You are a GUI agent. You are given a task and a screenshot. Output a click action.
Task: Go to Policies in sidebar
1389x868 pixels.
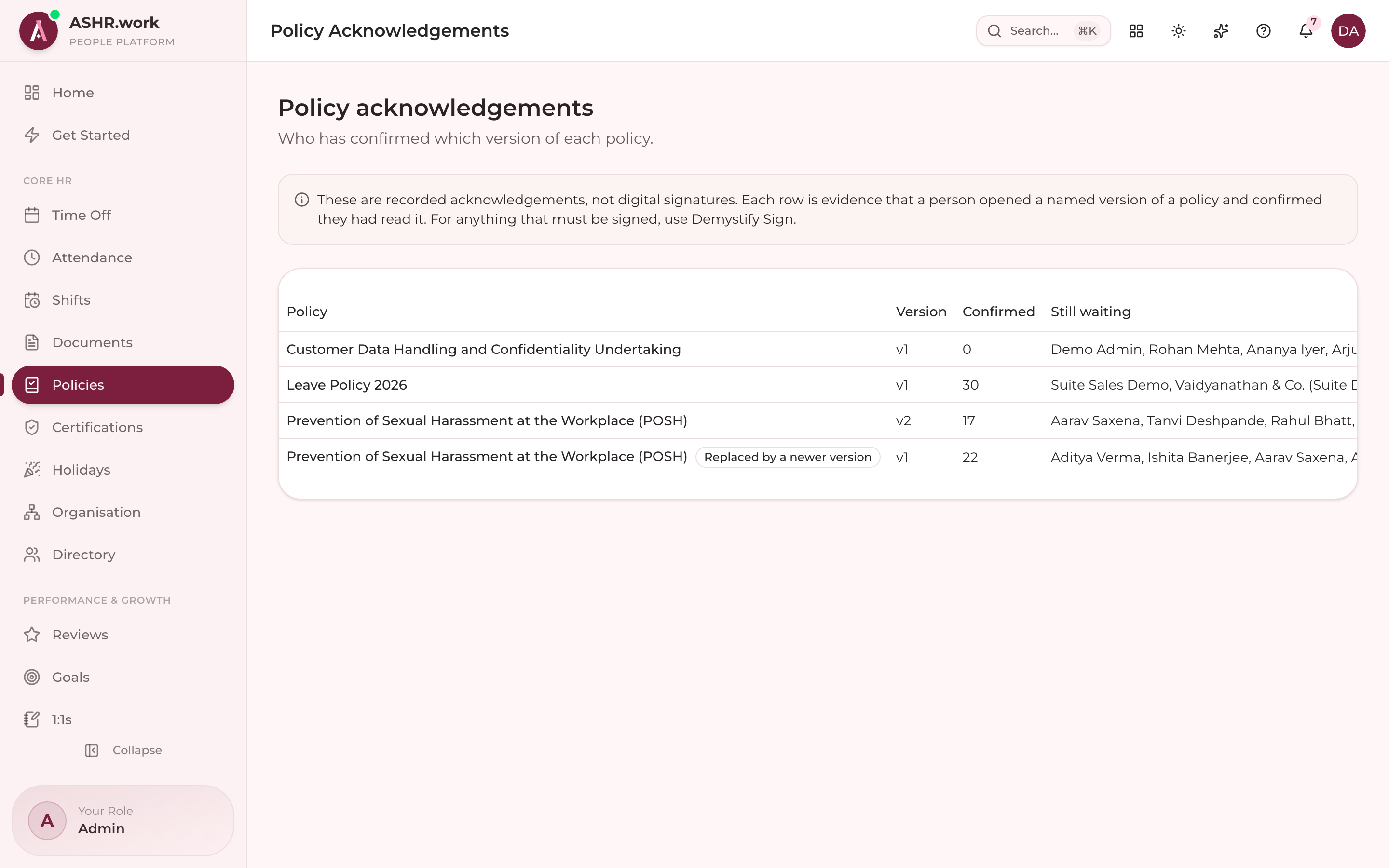(x=123, y=385)
